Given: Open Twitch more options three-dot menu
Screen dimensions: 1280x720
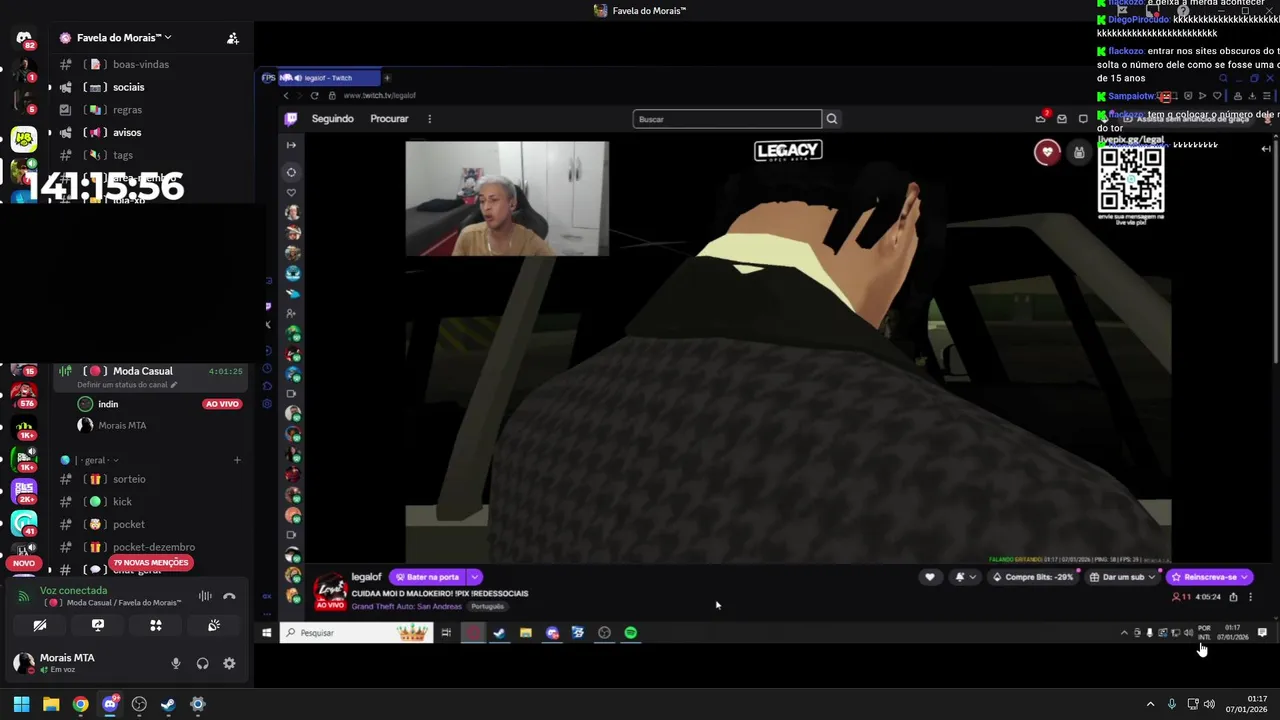Looking at the screenshot, I should pyautogui.click(x=430, y=119).
